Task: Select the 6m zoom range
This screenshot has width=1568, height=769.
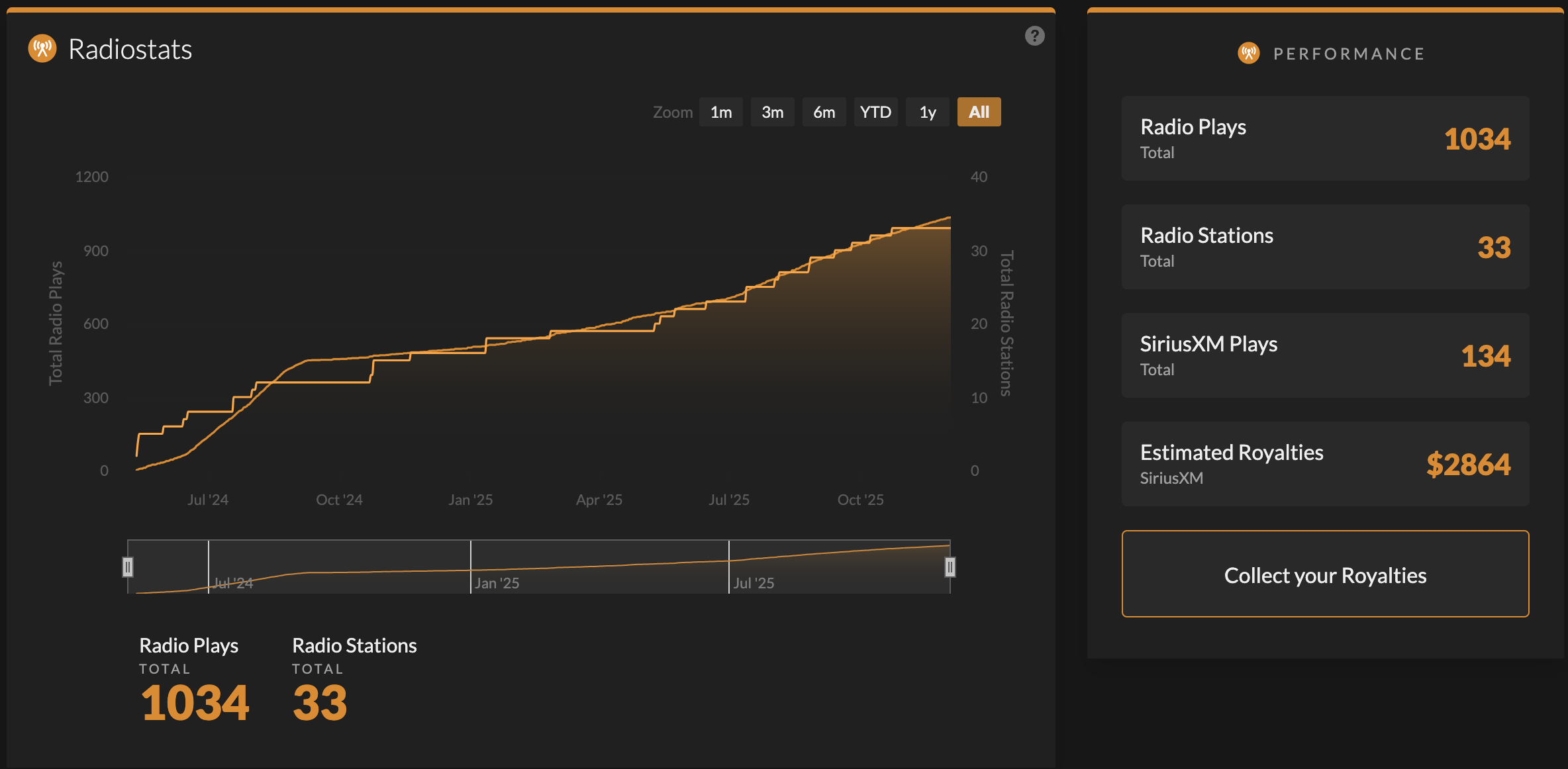Action: click(824, 112)
